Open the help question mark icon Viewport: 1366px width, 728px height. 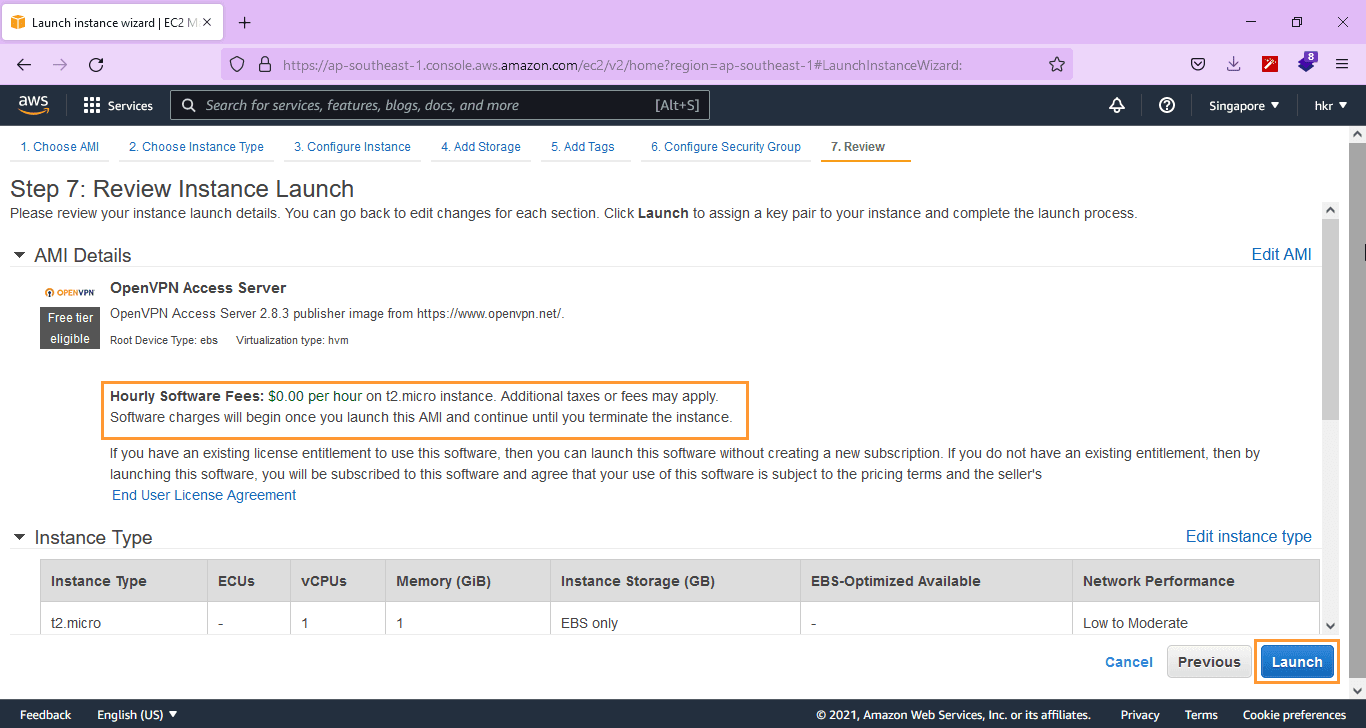[1167, 105]
